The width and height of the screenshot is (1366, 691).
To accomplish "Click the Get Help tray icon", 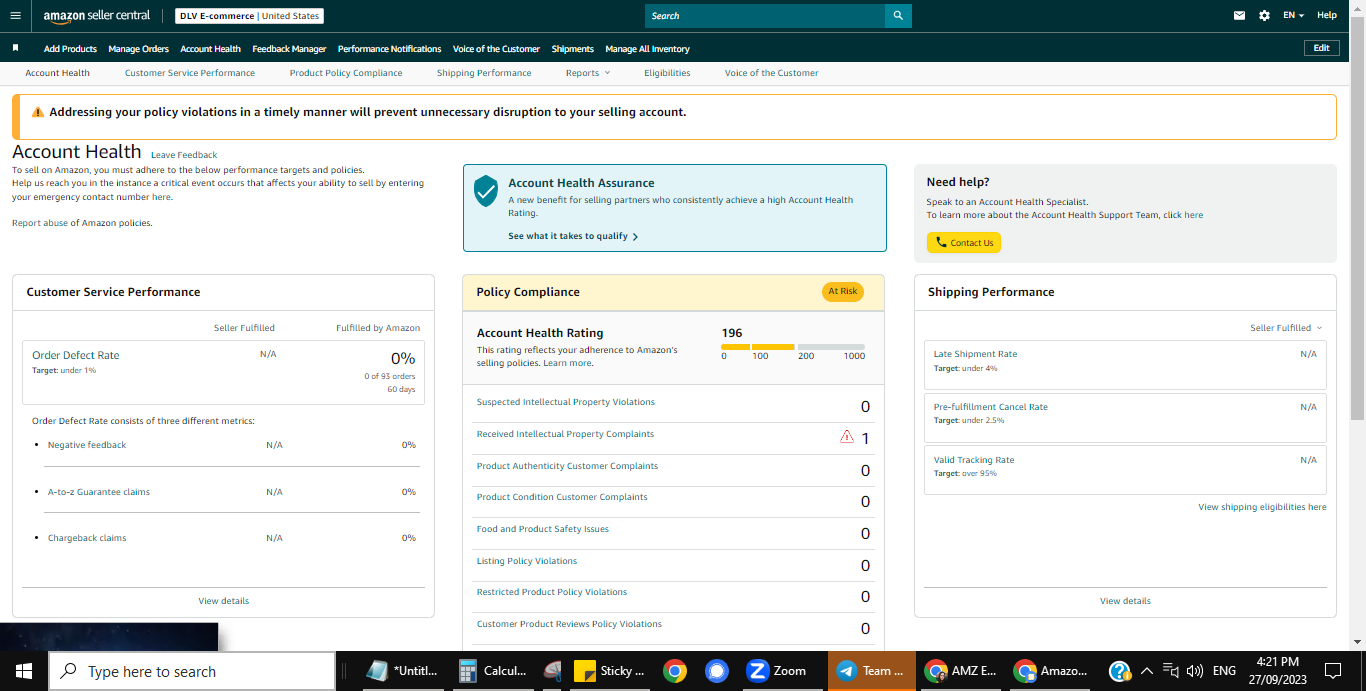I will point(1120,671).
